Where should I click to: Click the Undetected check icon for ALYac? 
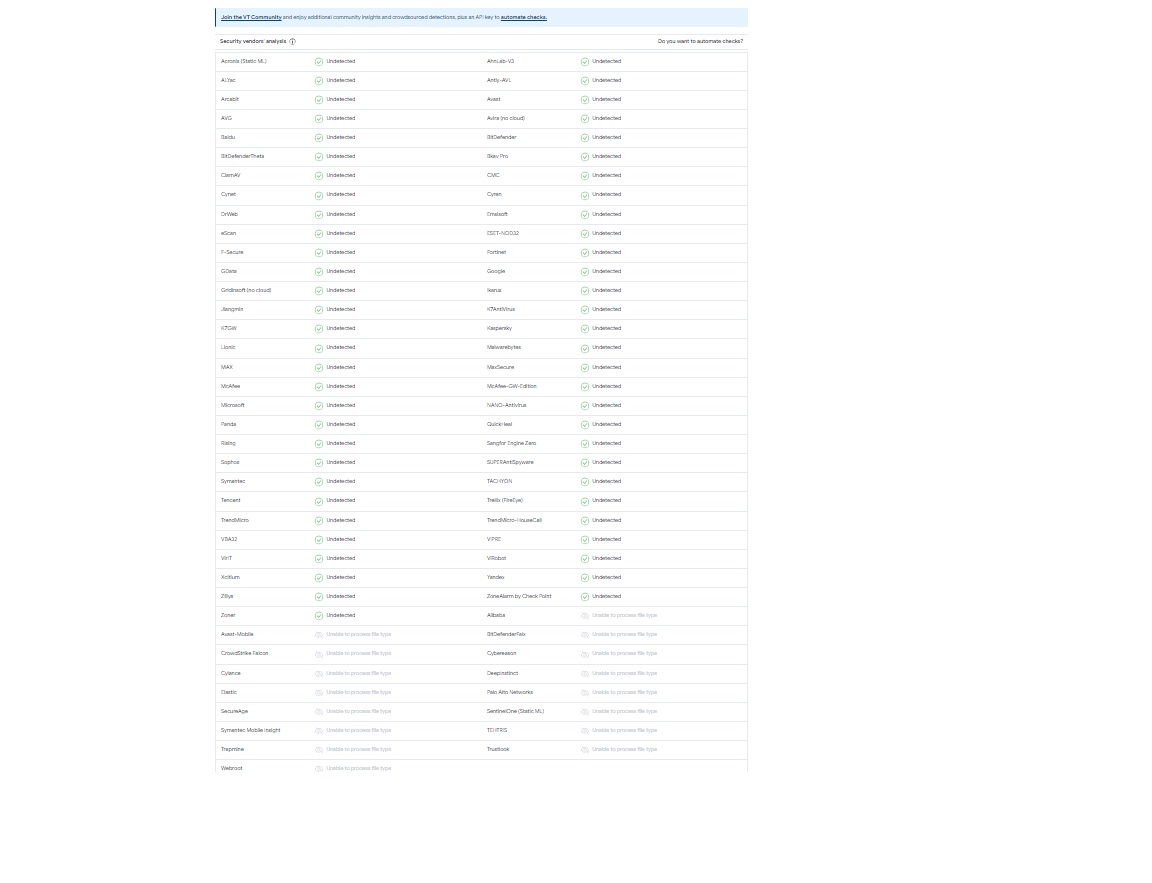[319, 81]
